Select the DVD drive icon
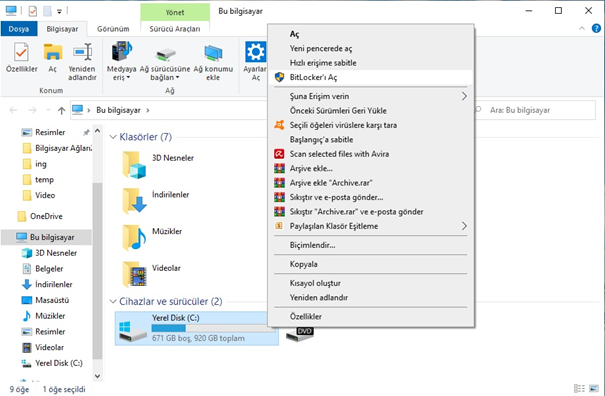This screenshot has height=396, width=605. pyautogui.click(x=300, y=334)
